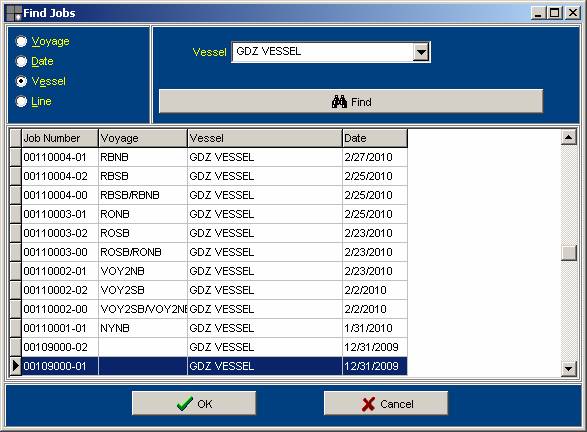The image size is (587, 432).
Task: Click the green checkmark OK button
Action: [194, 404]
